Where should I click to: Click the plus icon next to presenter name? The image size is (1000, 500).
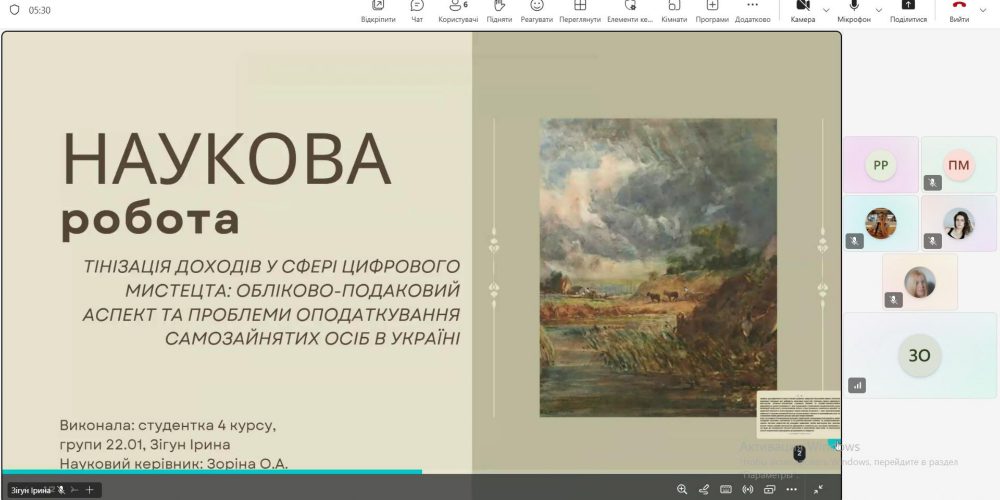(89, 490)
